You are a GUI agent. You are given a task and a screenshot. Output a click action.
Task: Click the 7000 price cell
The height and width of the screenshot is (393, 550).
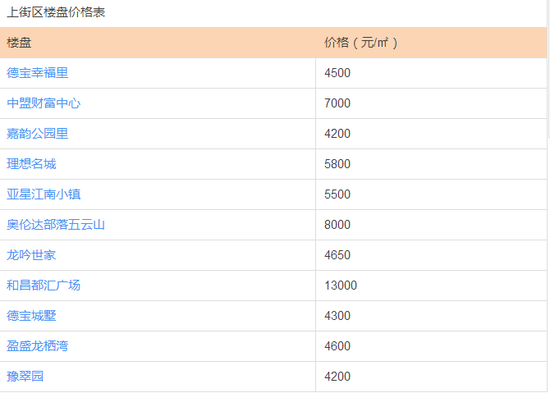[x=431, y=103]
